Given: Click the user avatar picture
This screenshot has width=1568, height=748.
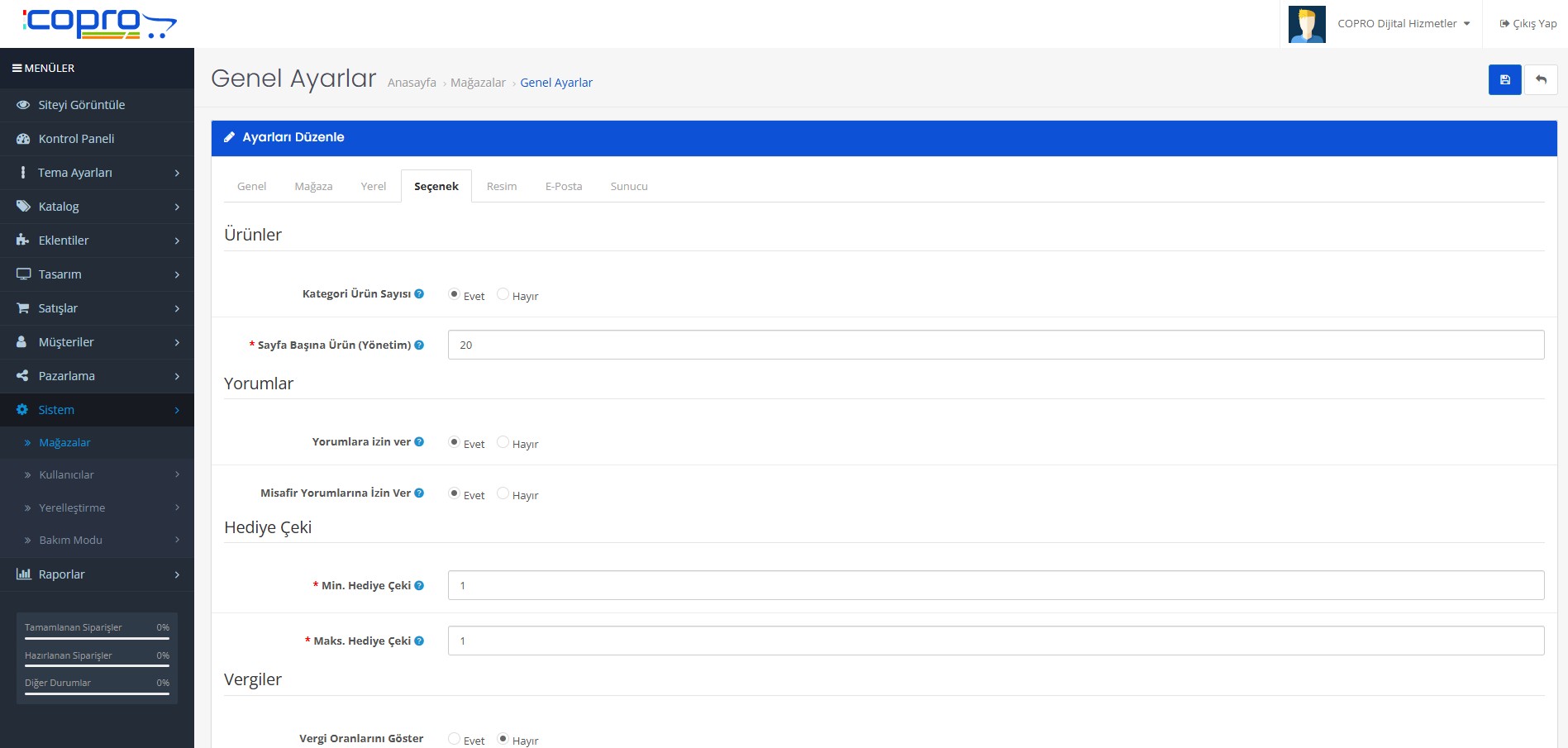Looking at the screenshot, I should pyautogui.click(x=1307, y=24).
